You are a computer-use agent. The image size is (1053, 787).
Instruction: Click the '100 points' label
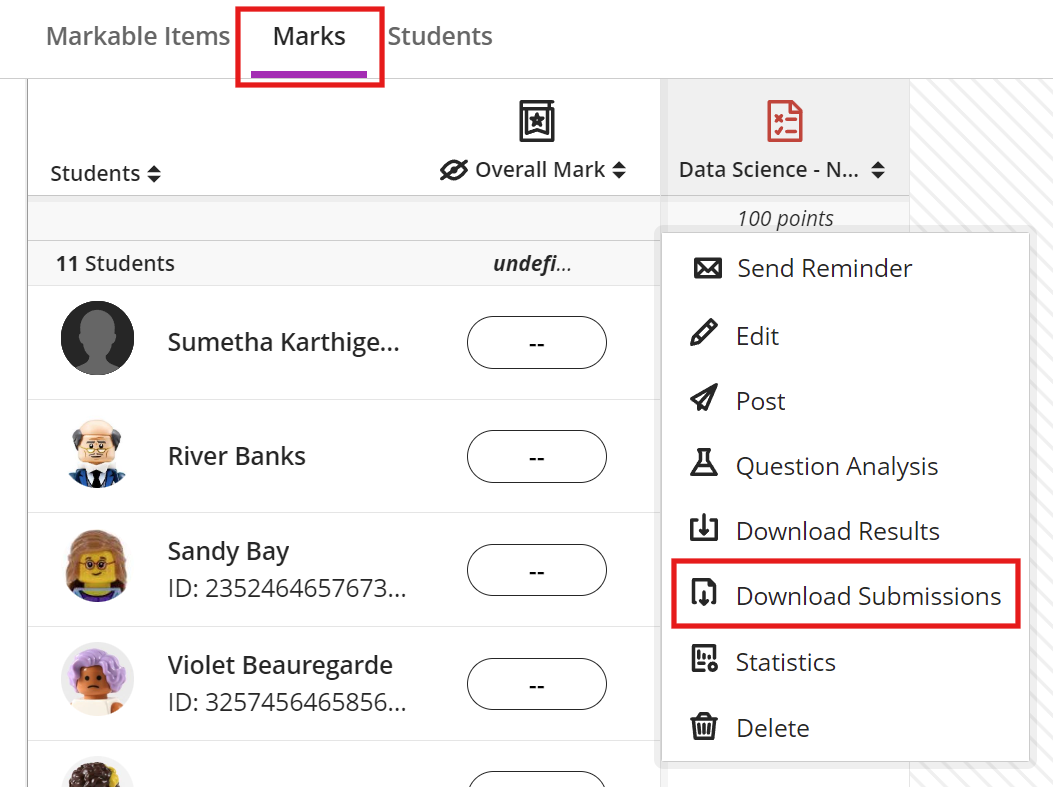pyautogui.click(x=785, y=219)
